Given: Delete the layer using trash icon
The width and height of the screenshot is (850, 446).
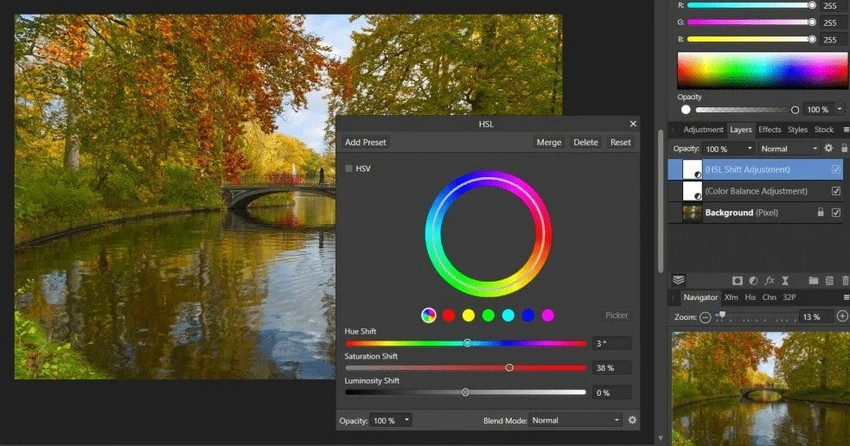Looking at the screenshot, I should tap(845, 280).
